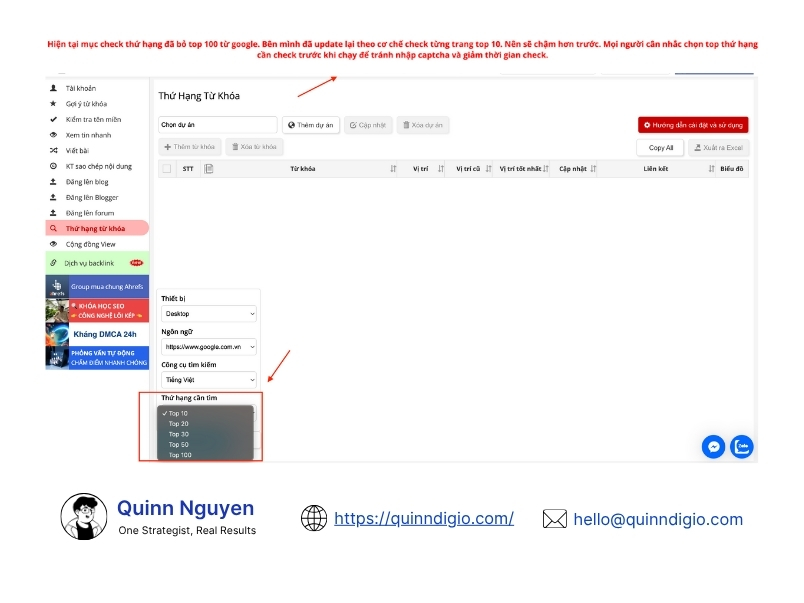Click the eye icon beside Xem tin nhanh
Image resolution: width=804 pixels, height=603 pixels.
53,135
